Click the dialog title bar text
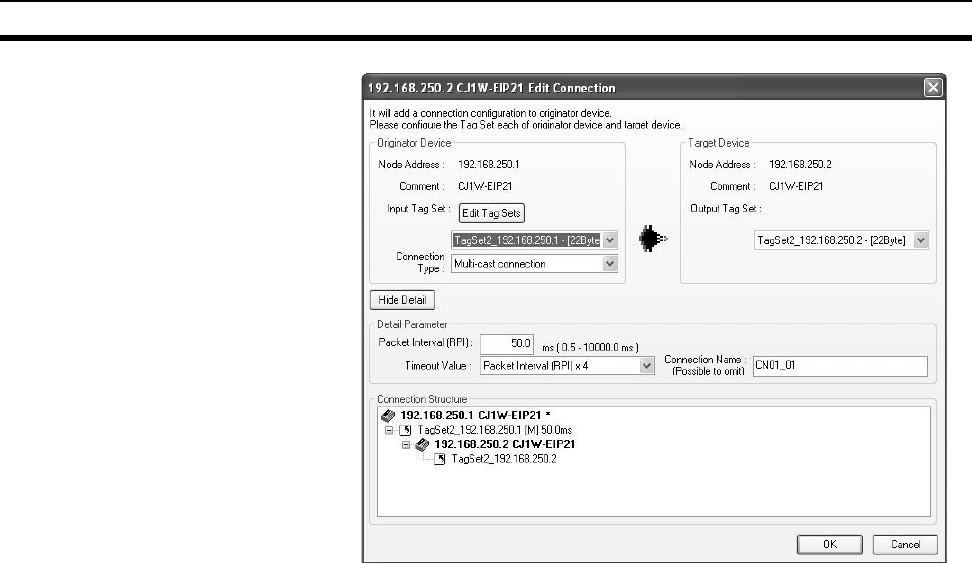The height and width of the screenshot is (563, 972). point(492,88)
